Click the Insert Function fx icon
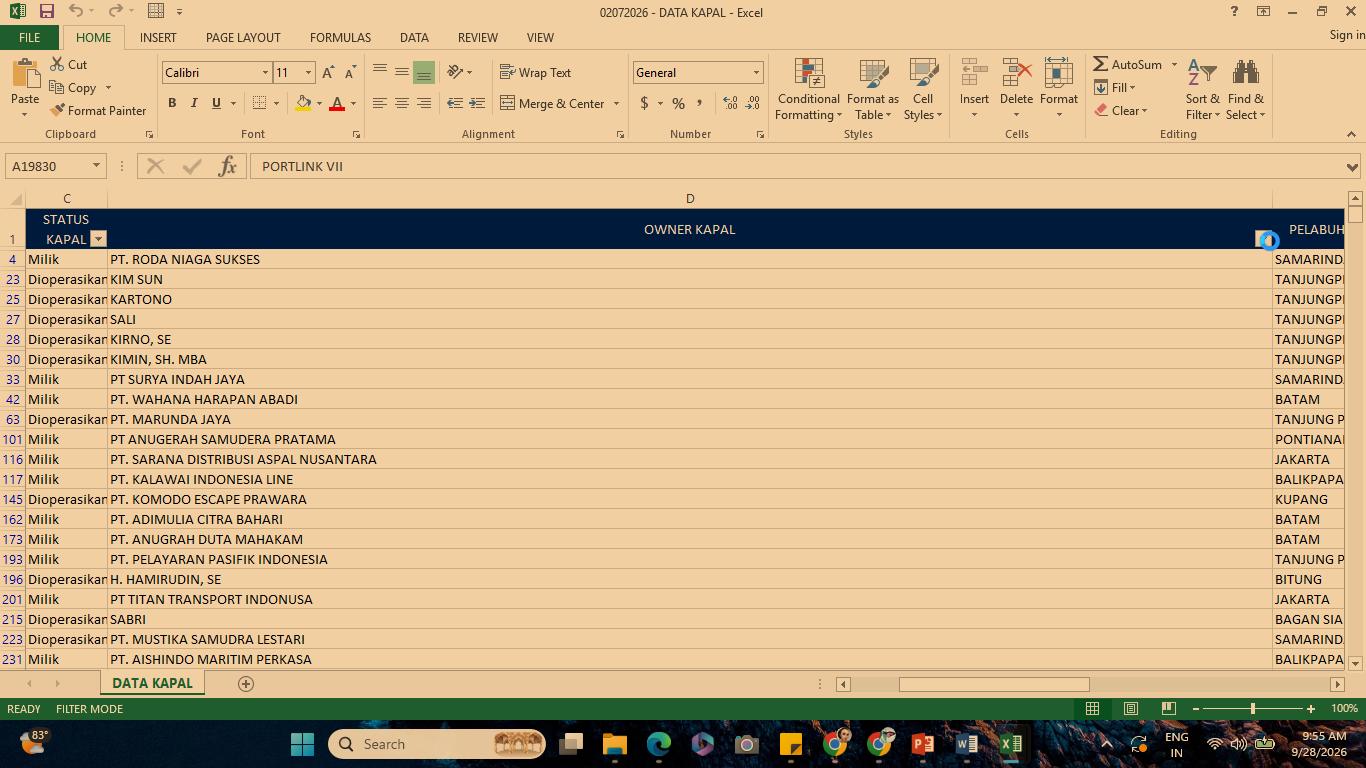Image resolution: width=1366 pixels, height=768 pixels. pyautogui.click(x=227, y=166)
